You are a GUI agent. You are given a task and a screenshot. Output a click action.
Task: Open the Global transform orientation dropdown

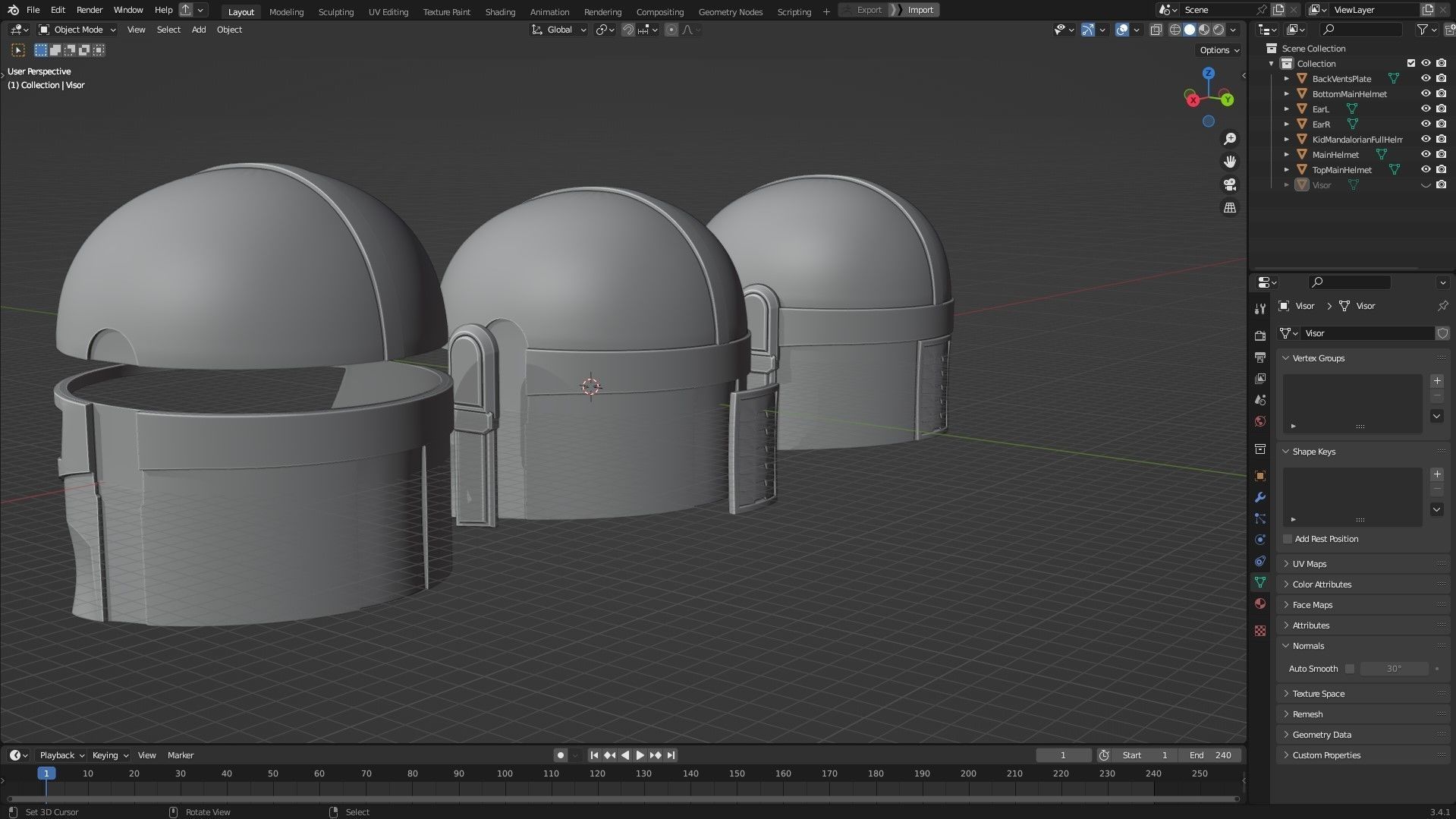tap(559, 30)
